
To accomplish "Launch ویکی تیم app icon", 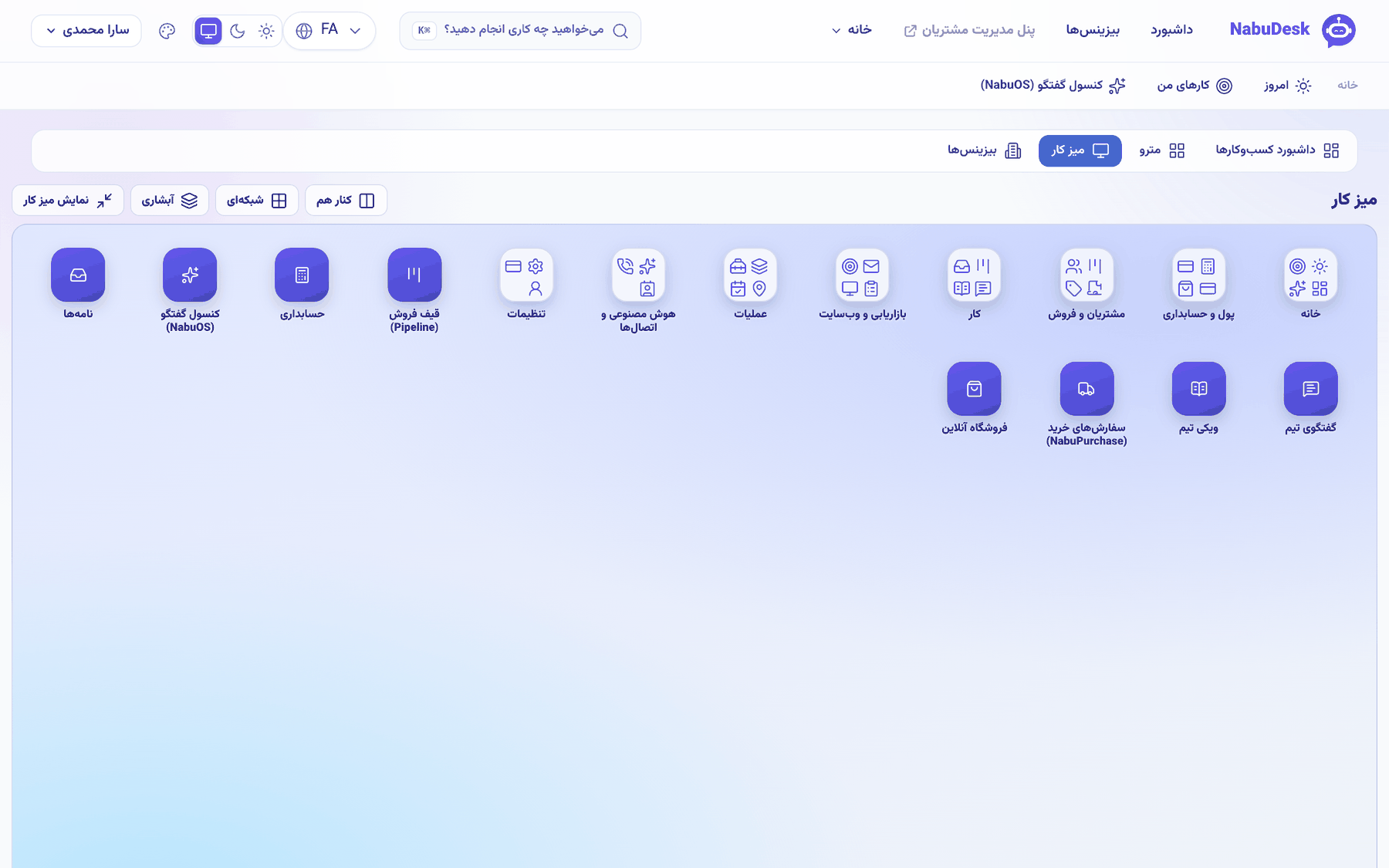I will (1198, 389).
